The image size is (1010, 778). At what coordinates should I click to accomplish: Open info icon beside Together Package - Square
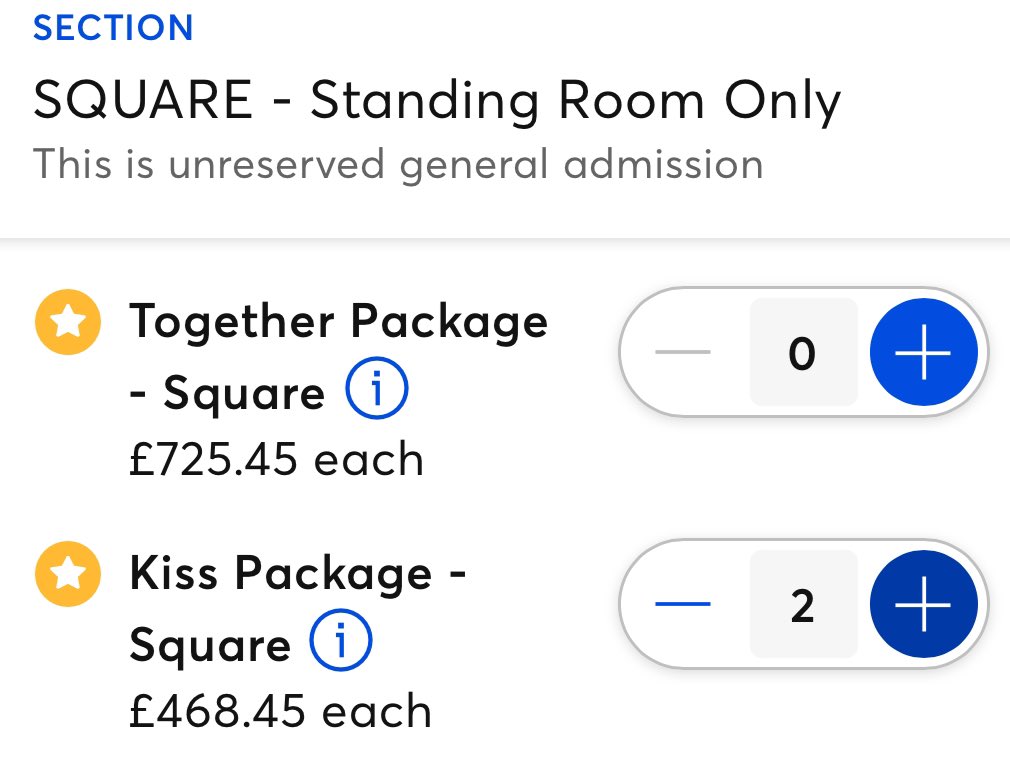click(377, 394)
